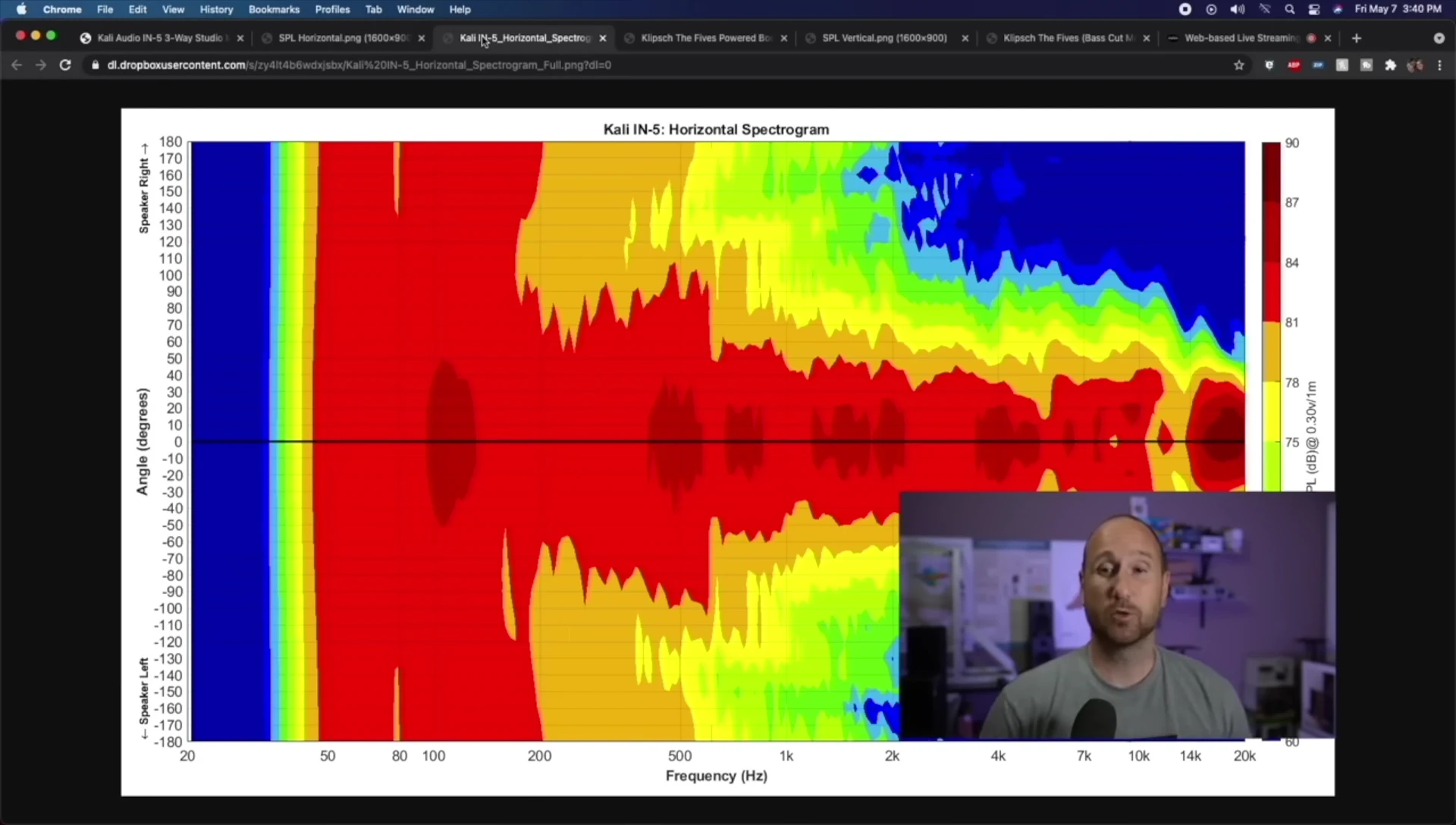This screenshot has width=1456, height=825.
Task: Activate Siri from menu bar
Action: 1338,9
